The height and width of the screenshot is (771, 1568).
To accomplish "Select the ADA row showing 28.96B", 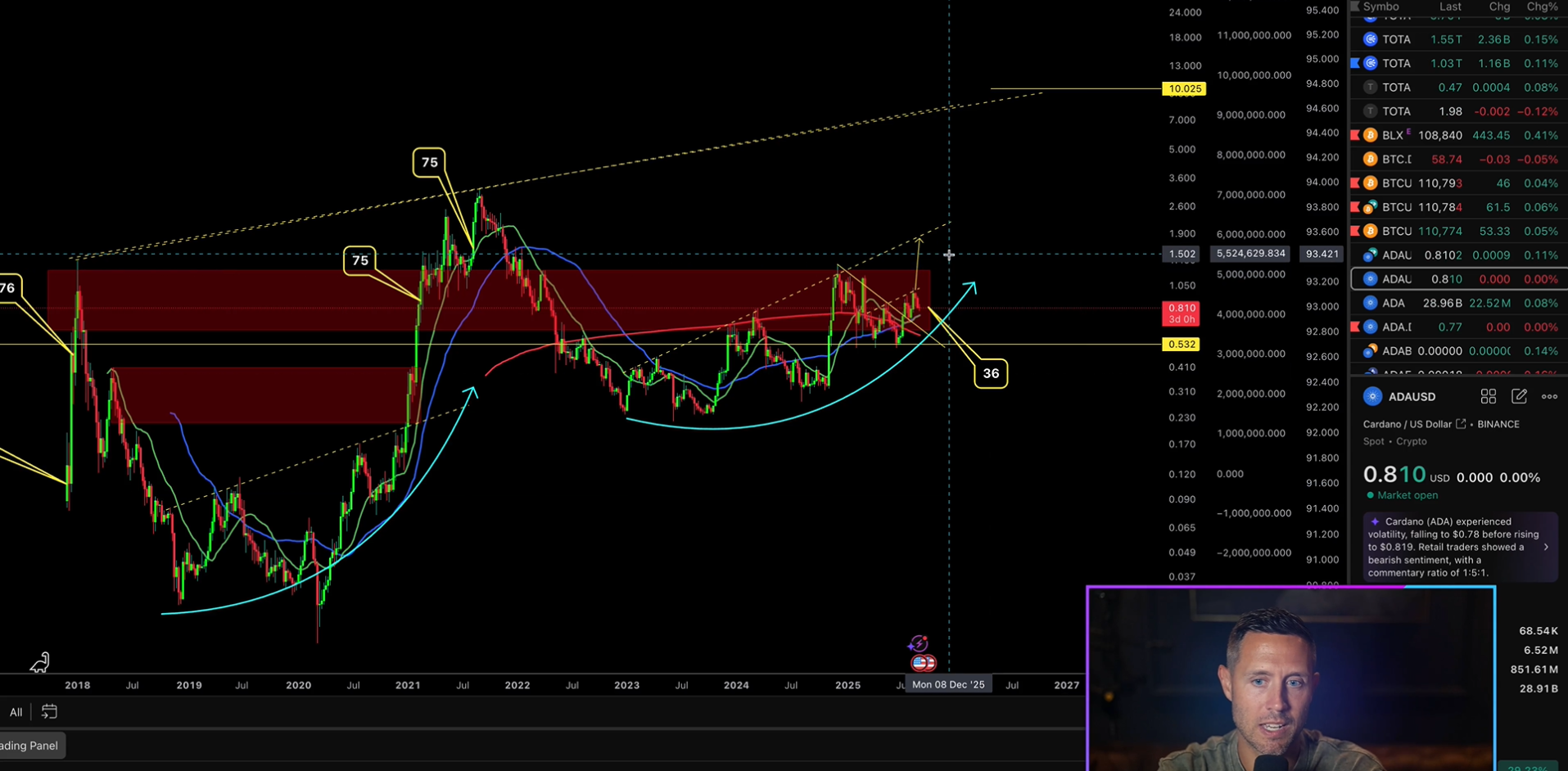I will pos(1458,303).
